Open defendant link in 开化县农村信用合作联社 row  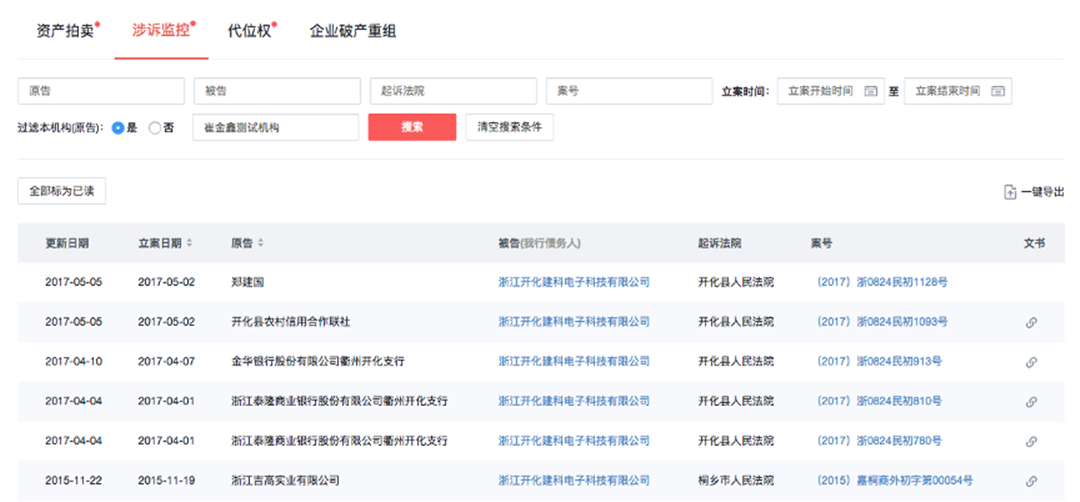click(x=574, y=322)
